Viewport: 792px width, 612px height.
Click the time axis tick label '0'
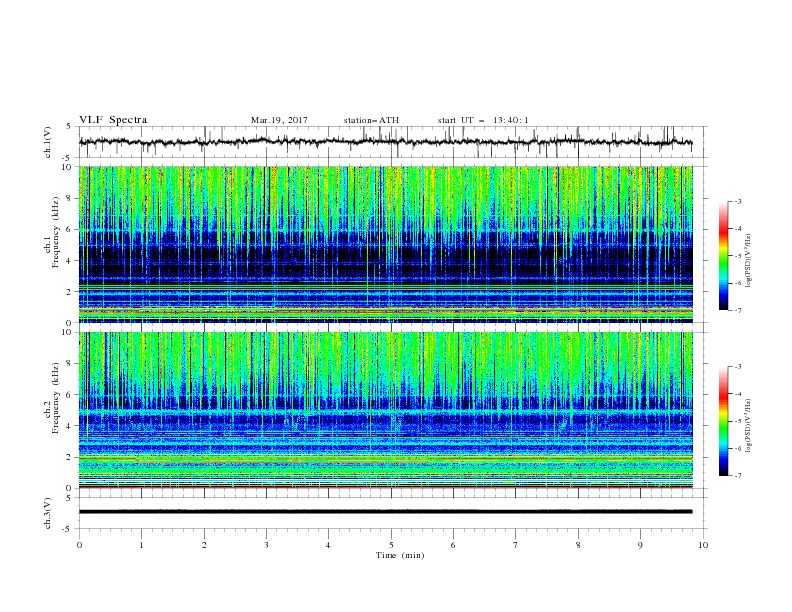[79, 545]
